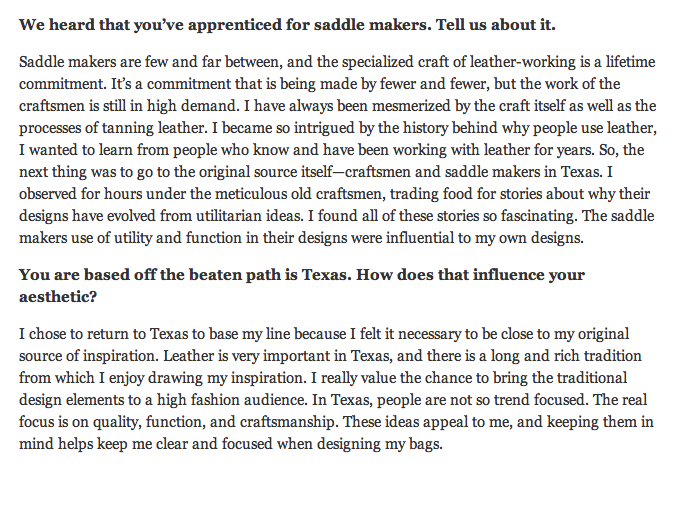Click the bold heading about apprenticing for saddle makers
684x513 pixels.
point(287,25)
